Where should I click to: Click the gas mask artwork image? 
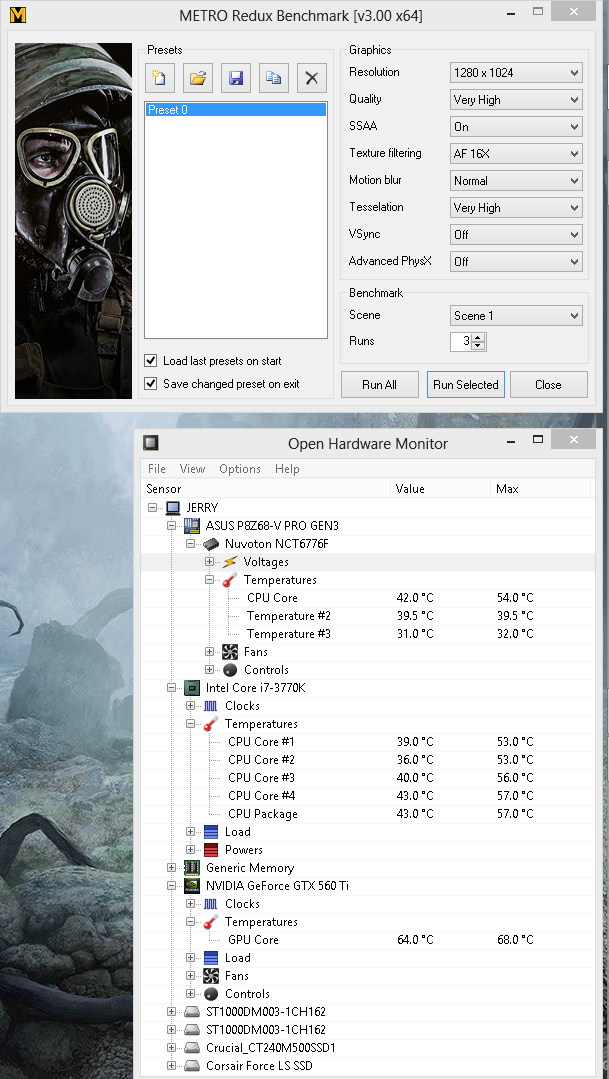(x=74, y=221)
